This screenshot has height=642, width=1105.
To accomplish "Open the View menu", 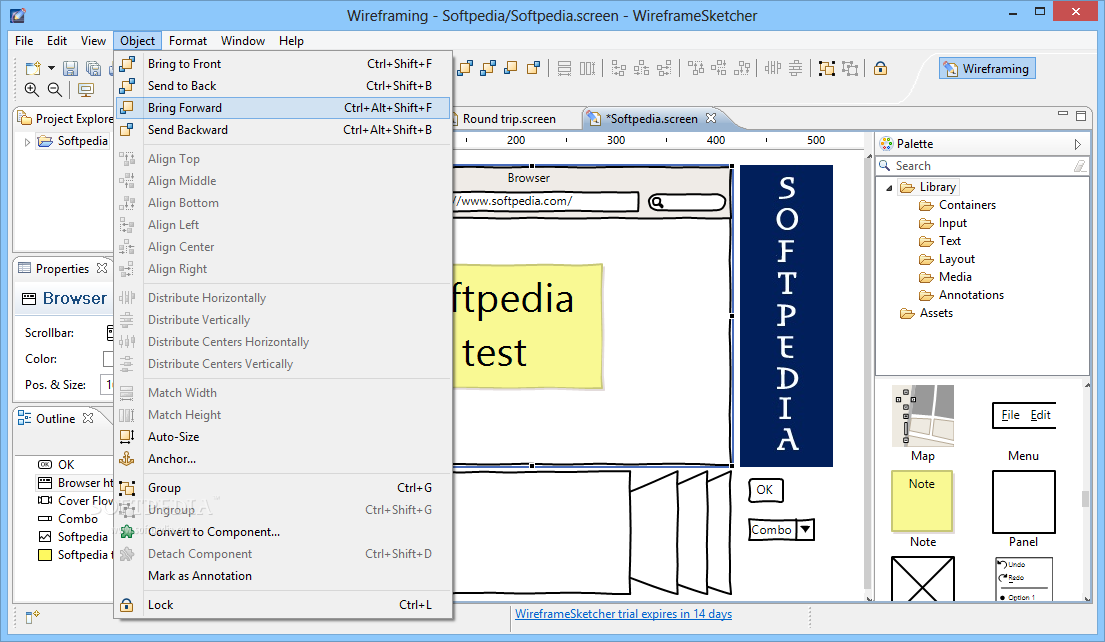I will [x=93, y=41].
